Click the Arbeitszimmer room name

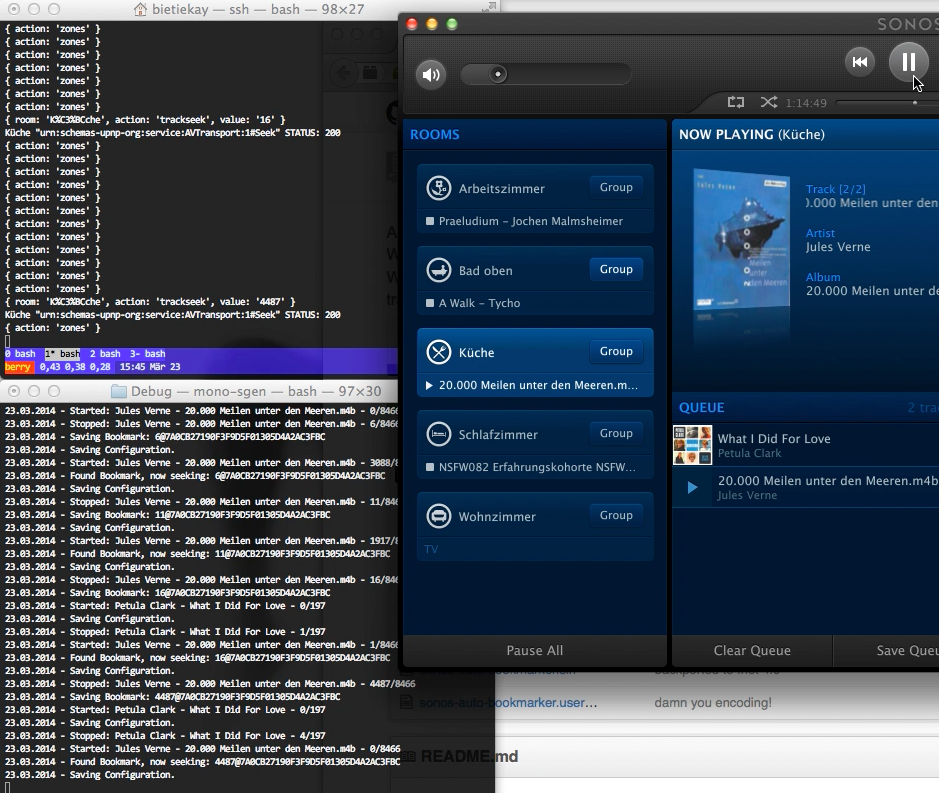click(502, 189)
